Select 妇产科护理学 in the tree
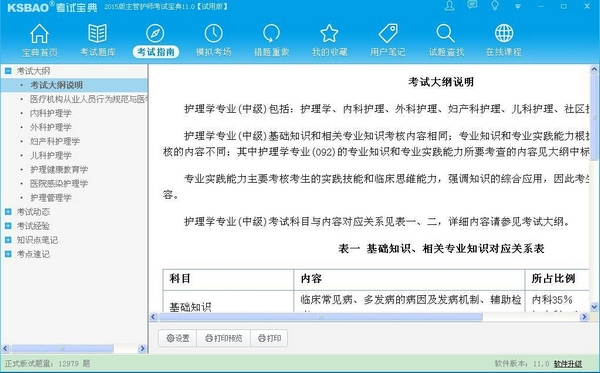The width and height of the screenshot is (600, 373). point(55,141)
